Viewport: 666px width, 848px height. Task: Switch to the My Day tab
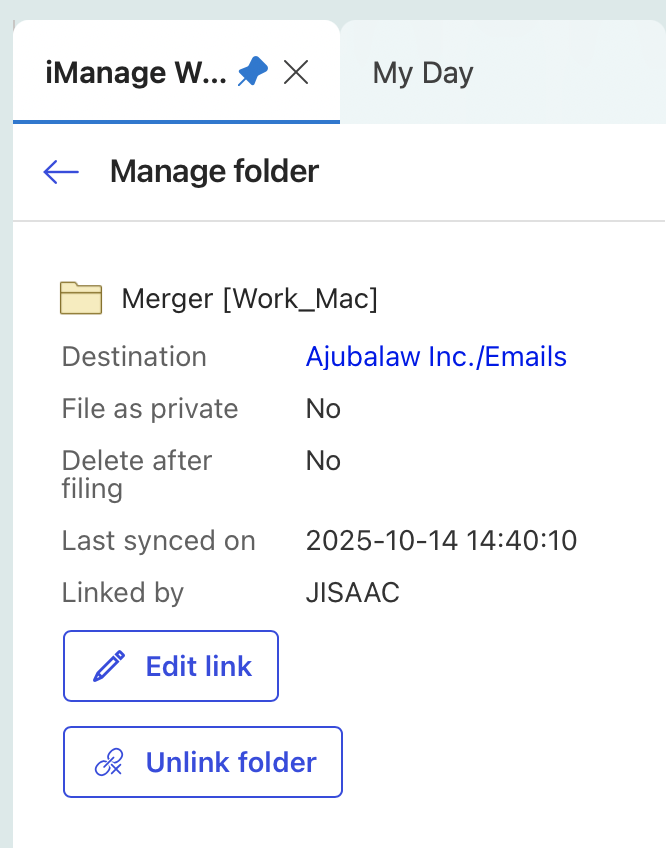pos(422,72)
